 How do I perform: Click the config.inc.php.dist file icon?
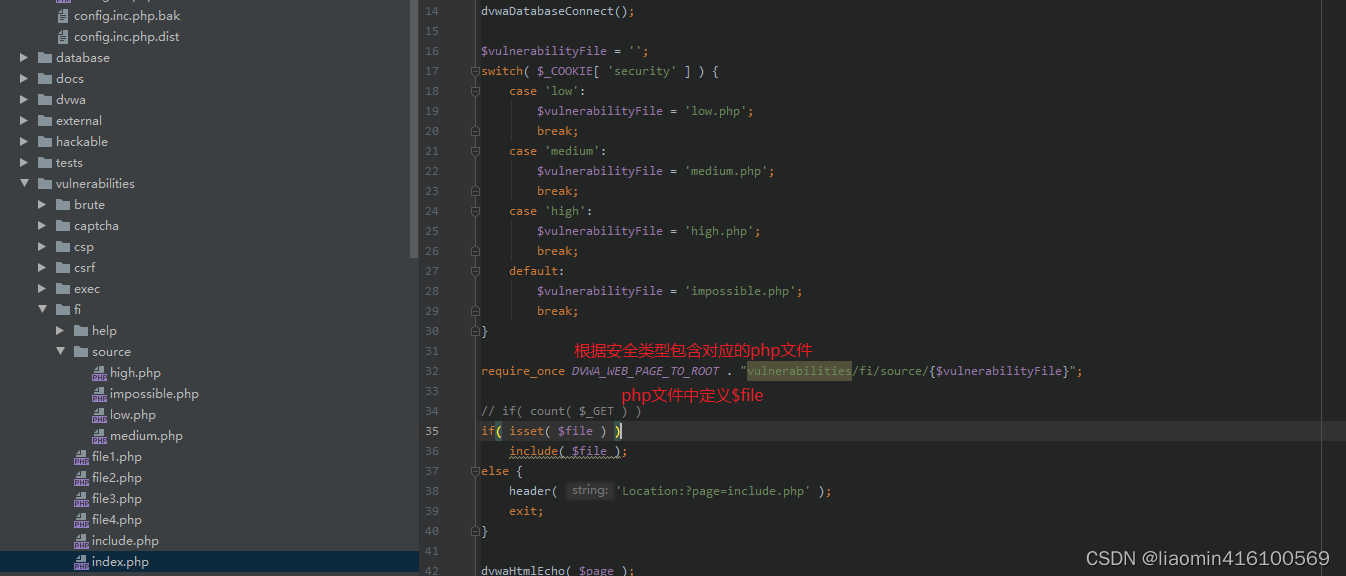(x=63, y=37)
